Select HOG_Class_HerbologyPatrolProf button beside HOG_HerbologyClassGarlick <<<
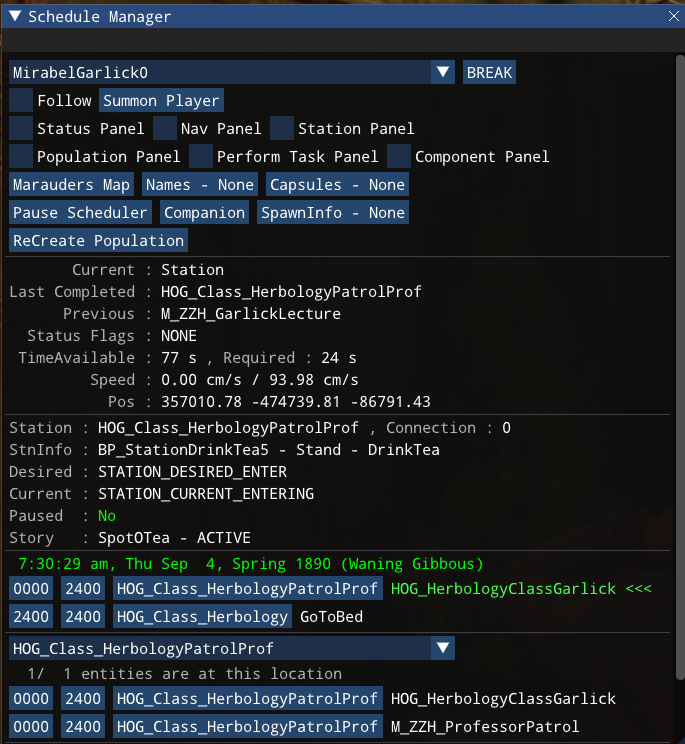 point(248,588)
